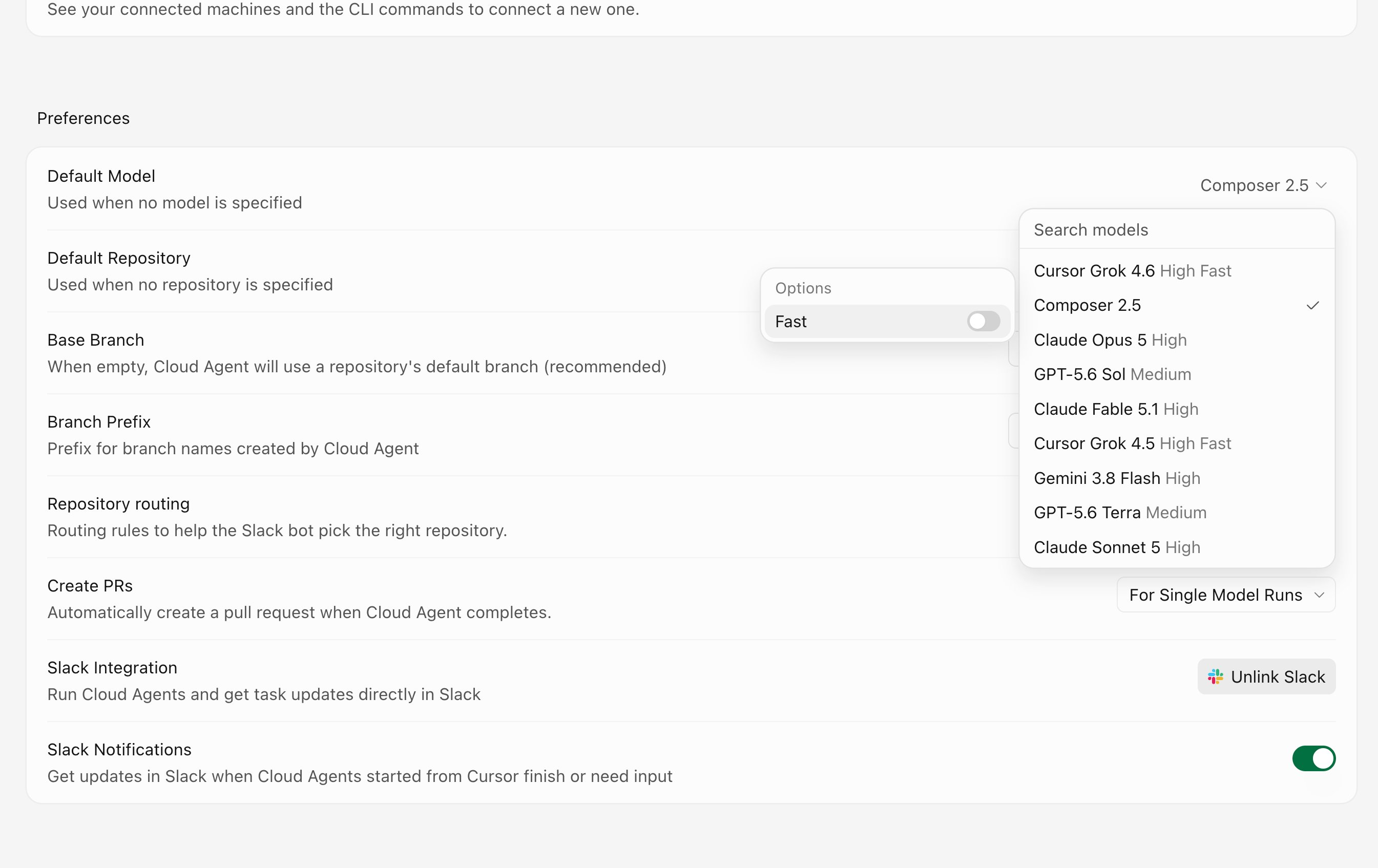Select Cursor Grok 4.6 High Fast model
Viewport: 1378px width, 868px height.
click(1177, 271)
